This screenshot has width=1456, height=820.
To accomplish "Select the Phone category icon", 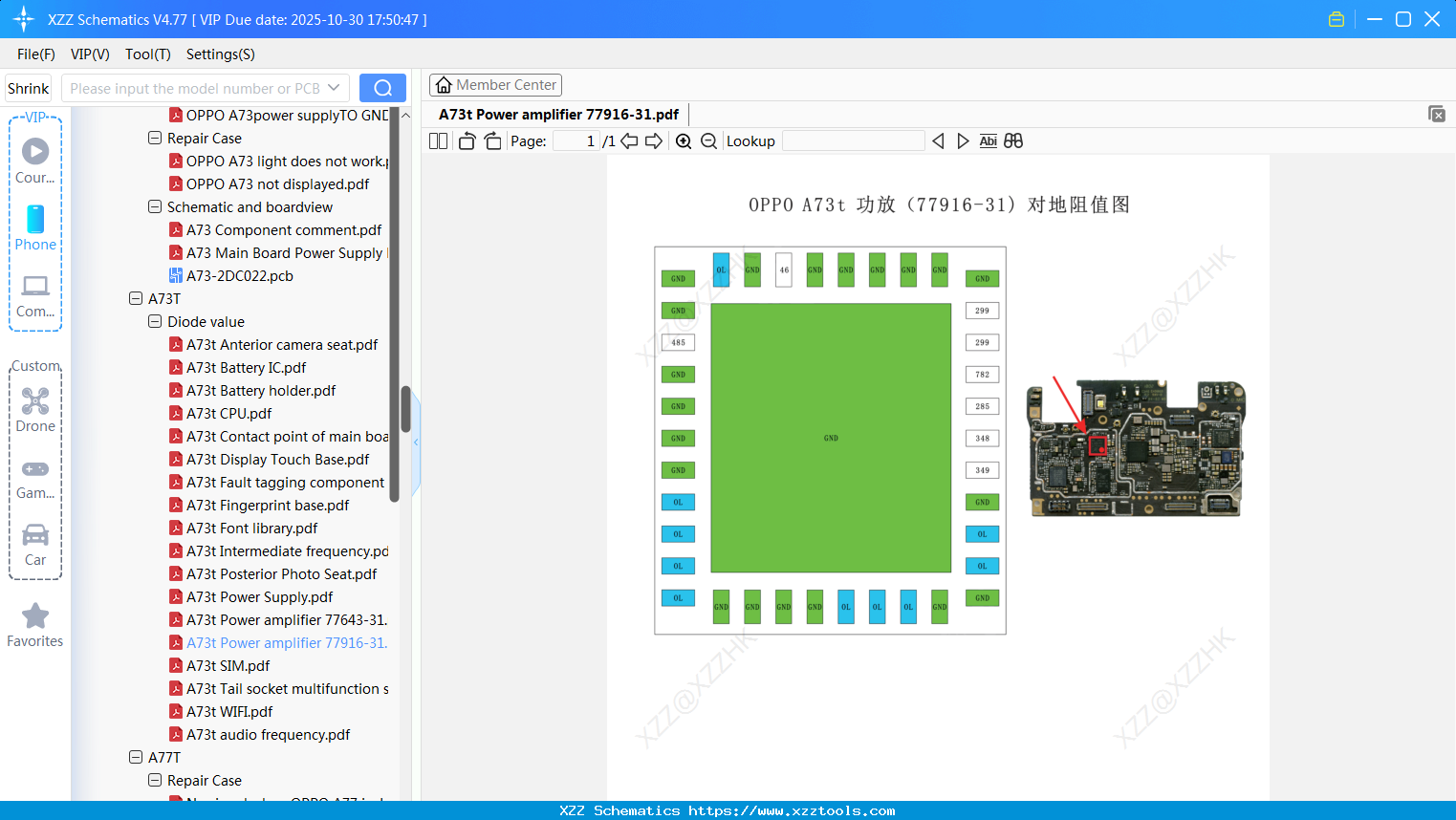I will click(35, 219).
